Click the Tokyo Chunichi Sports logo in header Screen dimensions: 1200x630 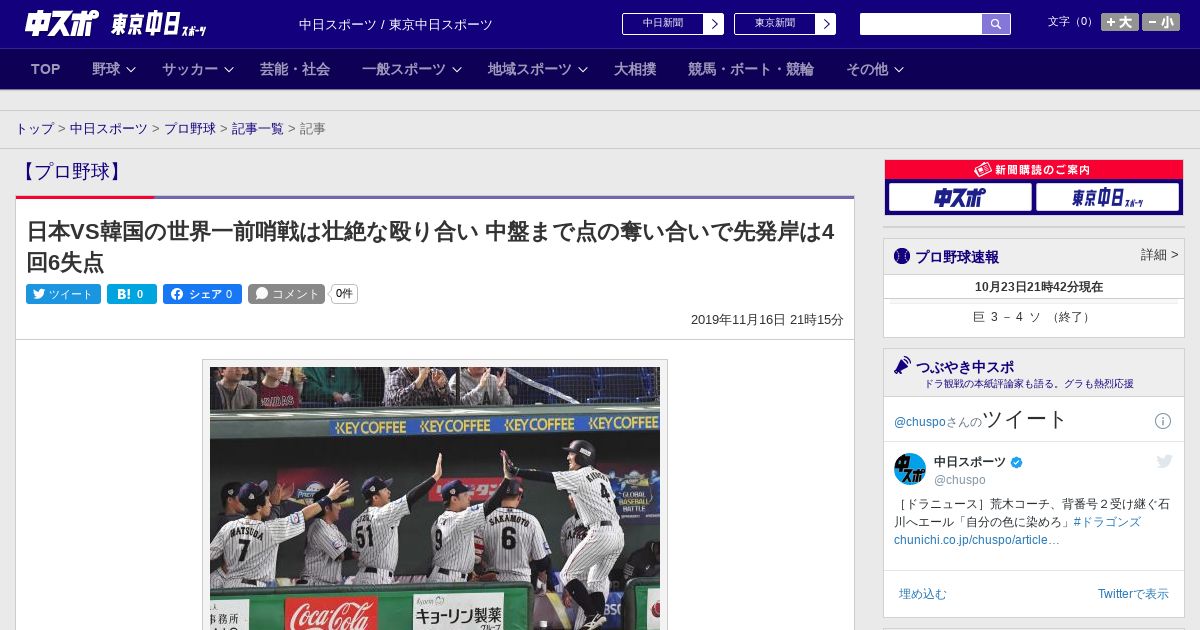coord(158,24)
